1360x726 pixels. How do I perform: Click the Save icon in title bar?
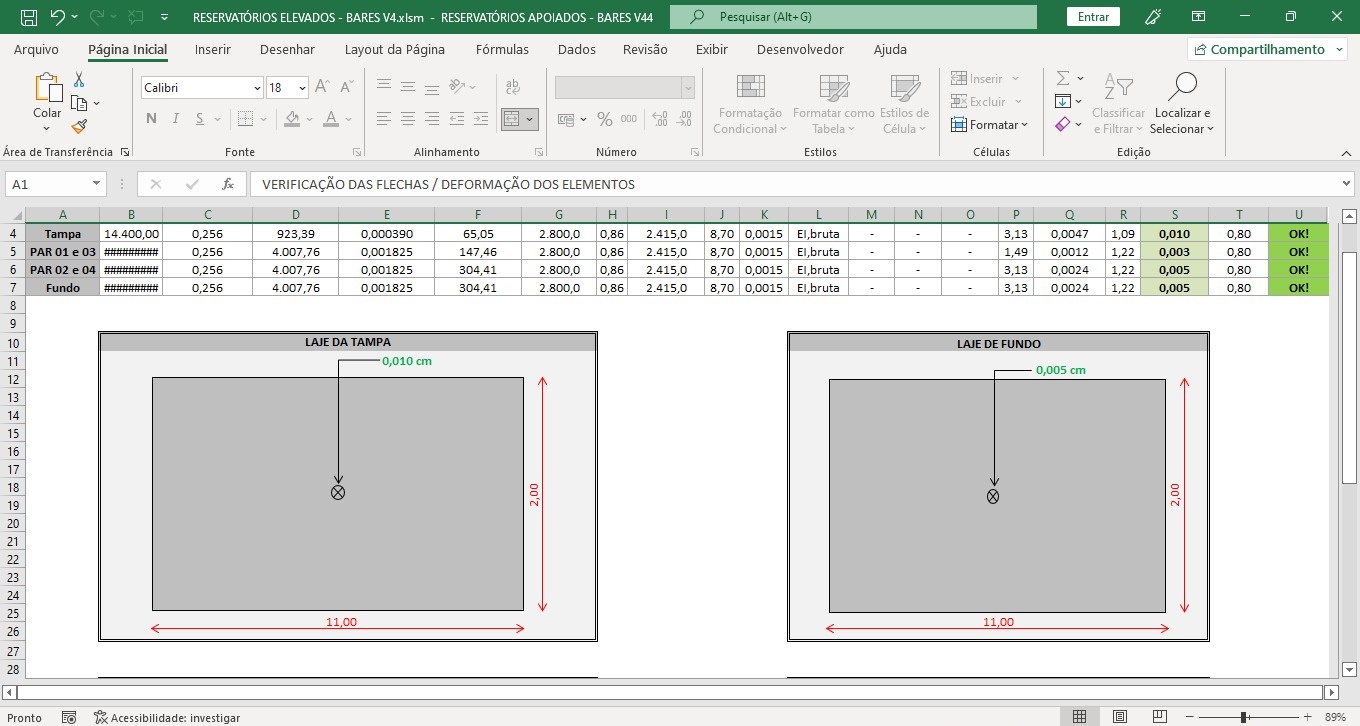click(x=29, y=17)
